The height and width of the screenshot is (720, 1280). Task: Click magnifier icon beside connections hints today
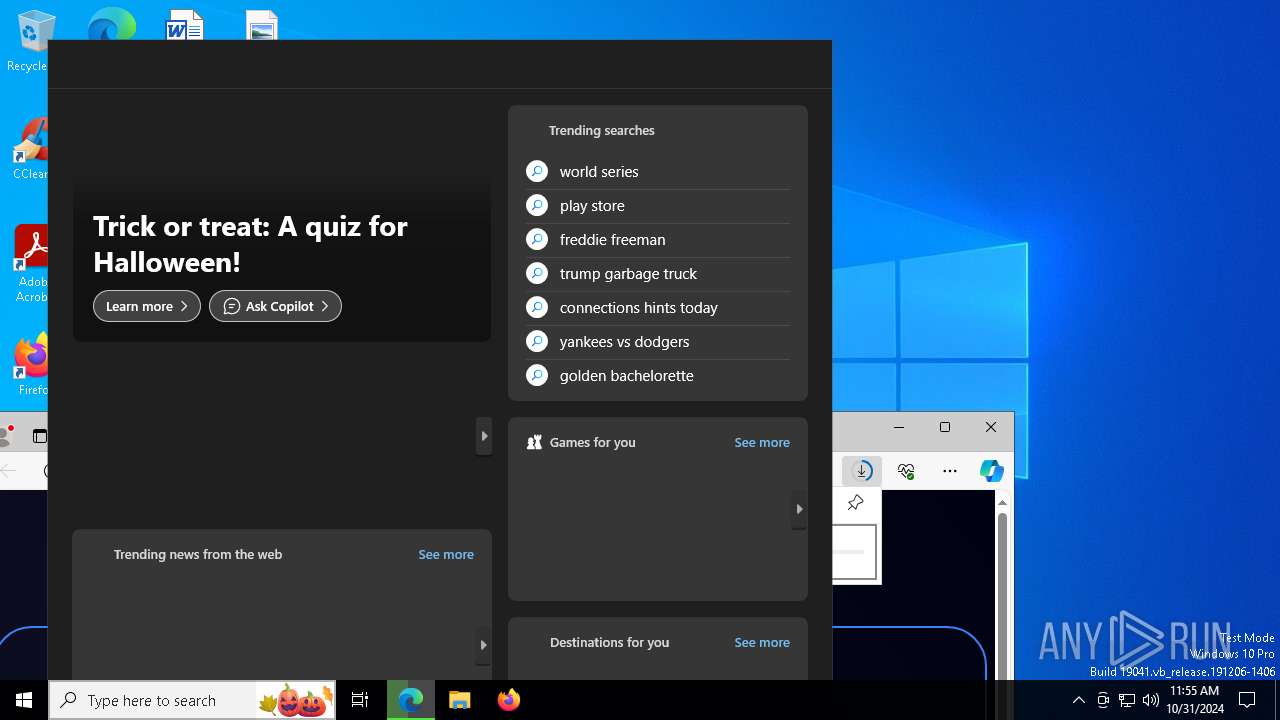(x=537, y=308)
